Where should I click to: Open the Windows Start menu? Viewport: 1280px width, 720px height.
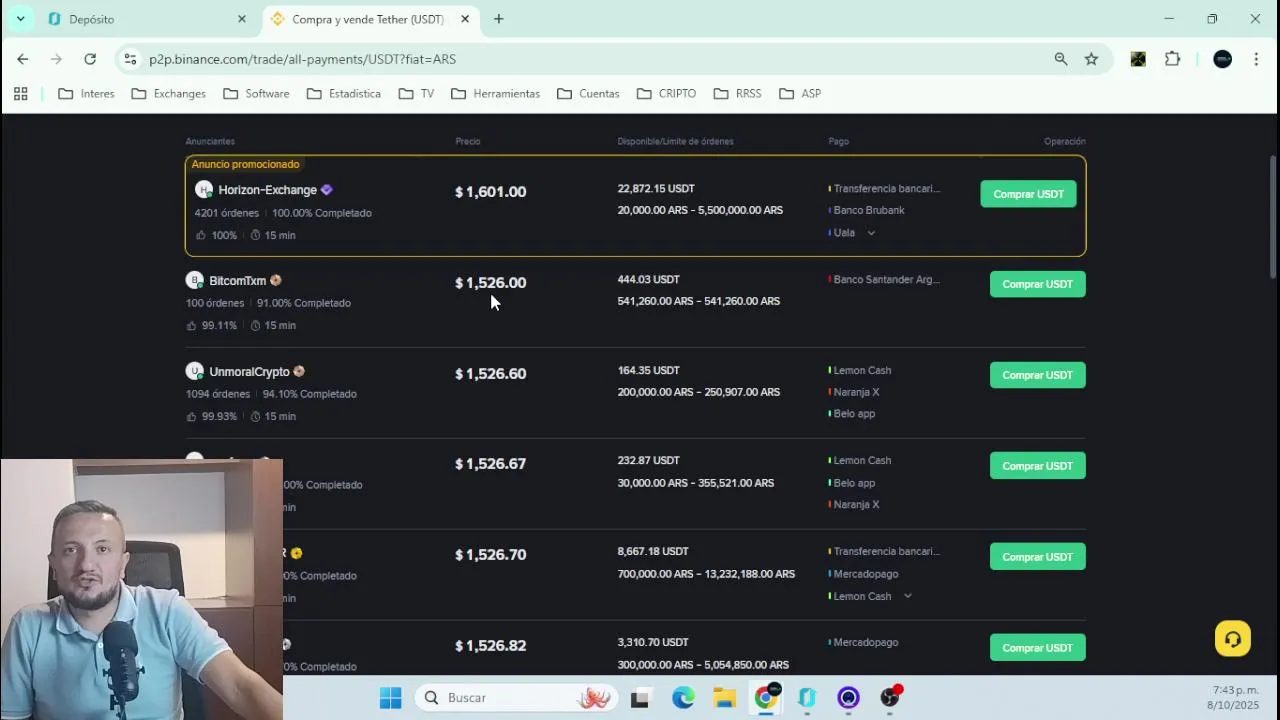pyautogui.click(x=390, y=698)
